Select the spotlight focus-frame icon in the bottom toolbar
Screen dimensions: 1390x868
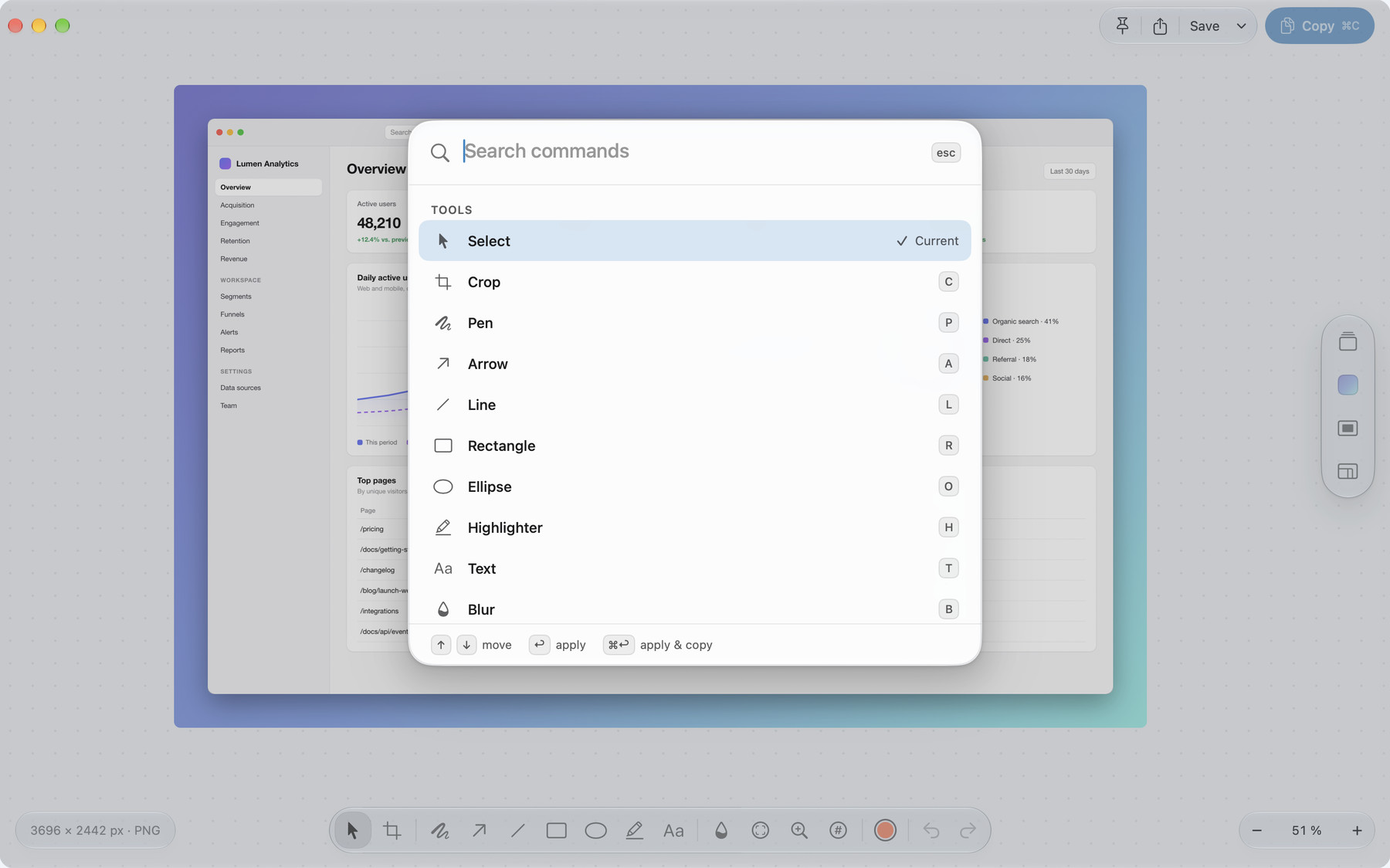coord(761,830)
